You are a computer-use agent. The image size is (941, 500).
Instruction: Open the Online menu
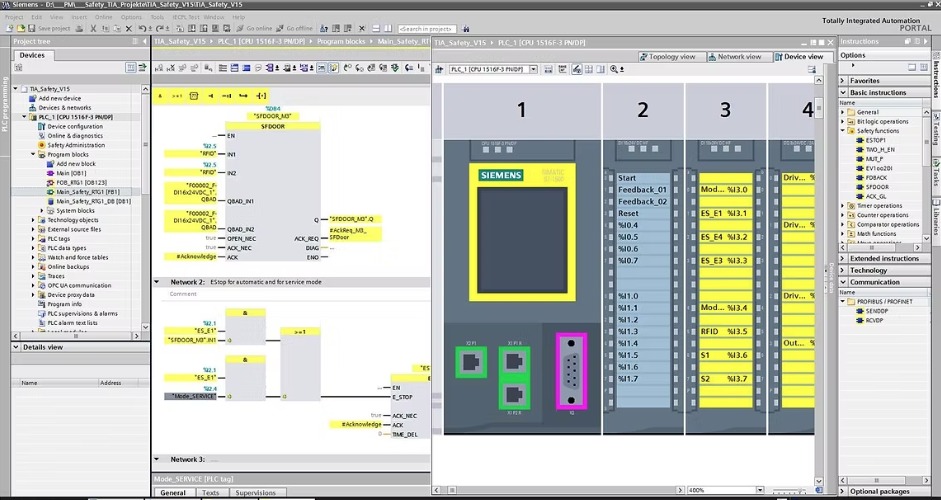pyautogui.click(x=103, y=17)
